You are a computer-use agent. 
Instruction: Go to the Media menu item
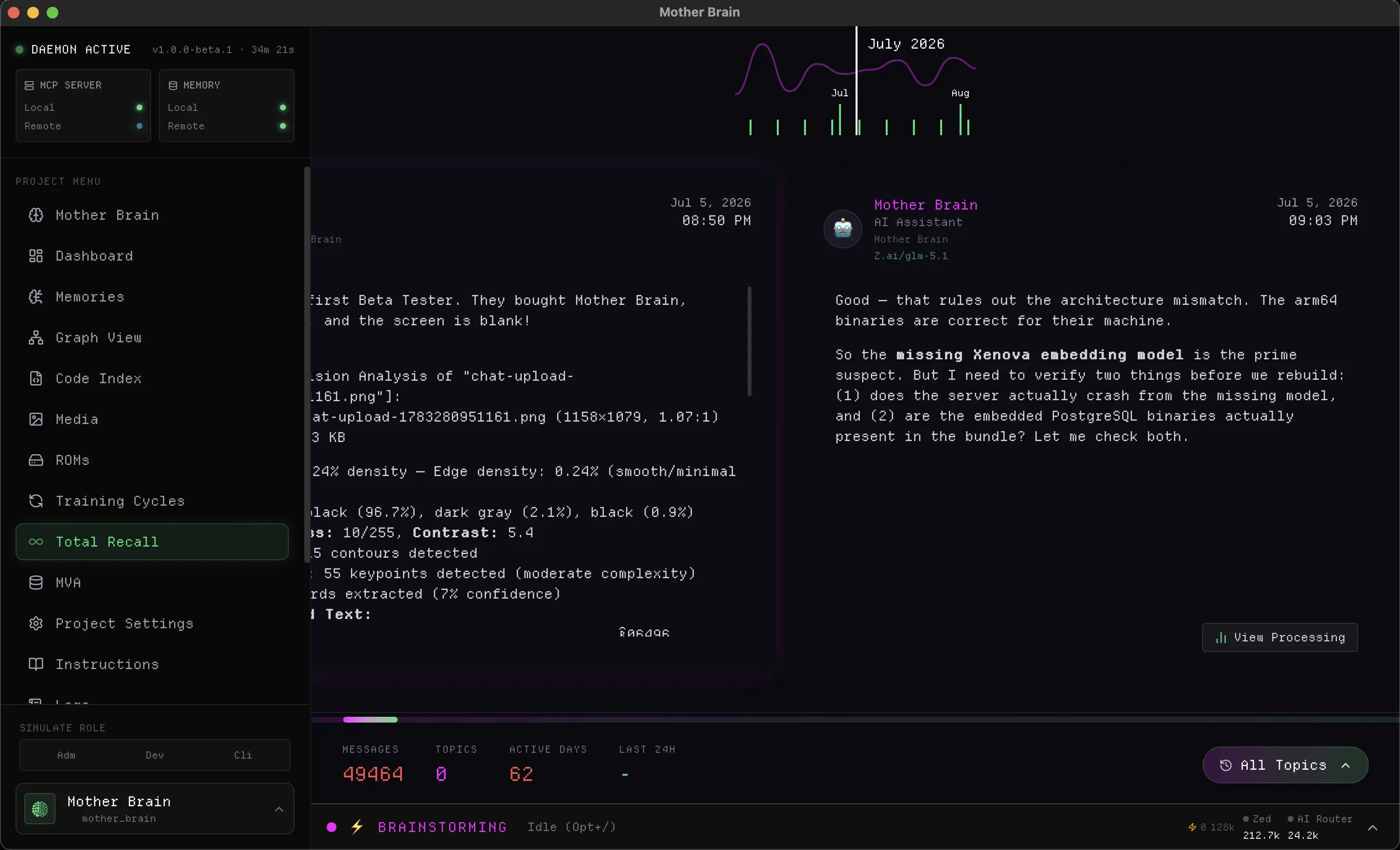(x=152, y=419)
